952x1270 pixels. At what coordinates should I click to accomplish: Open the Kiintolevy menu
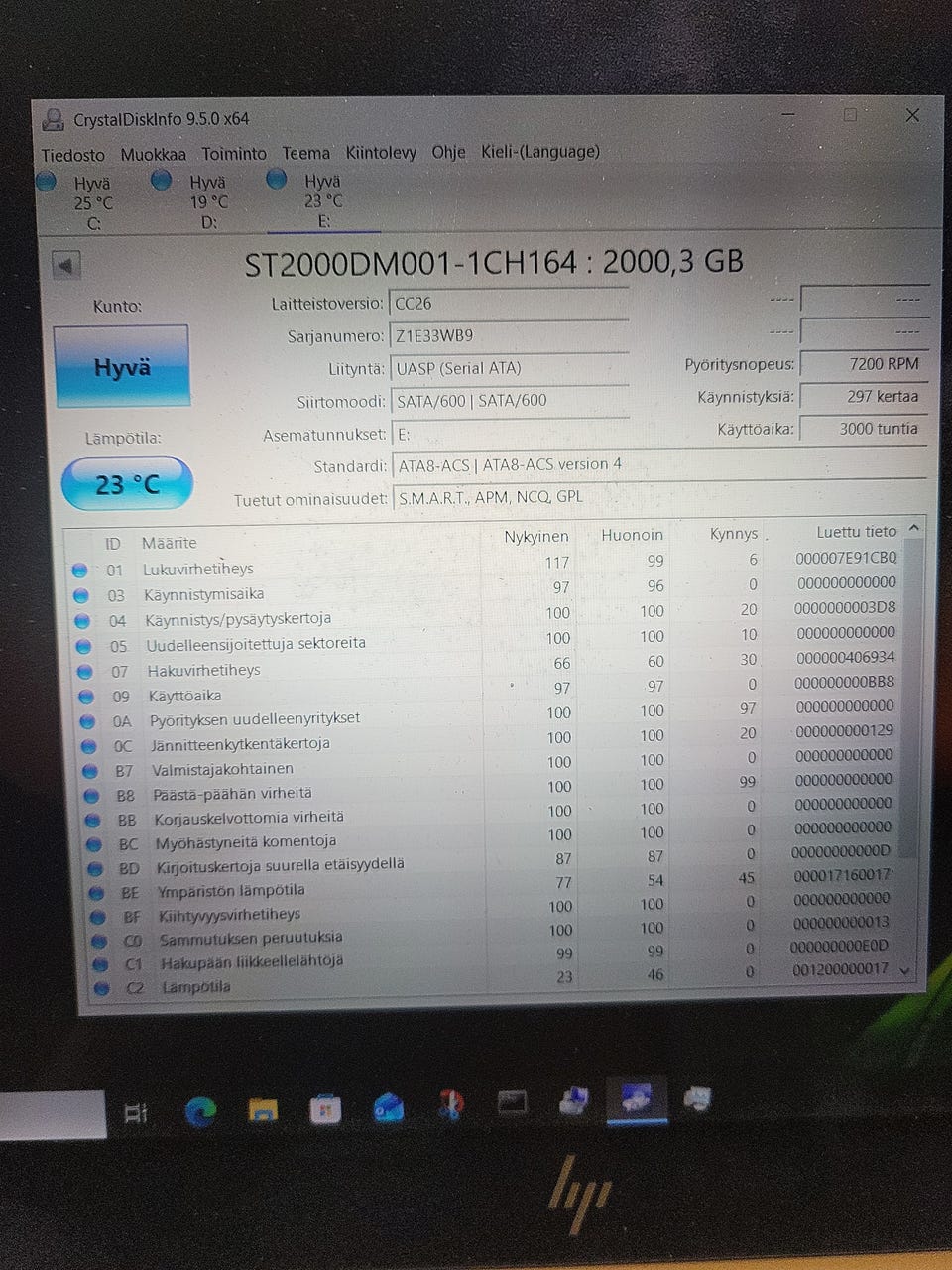tap(381, 152)
